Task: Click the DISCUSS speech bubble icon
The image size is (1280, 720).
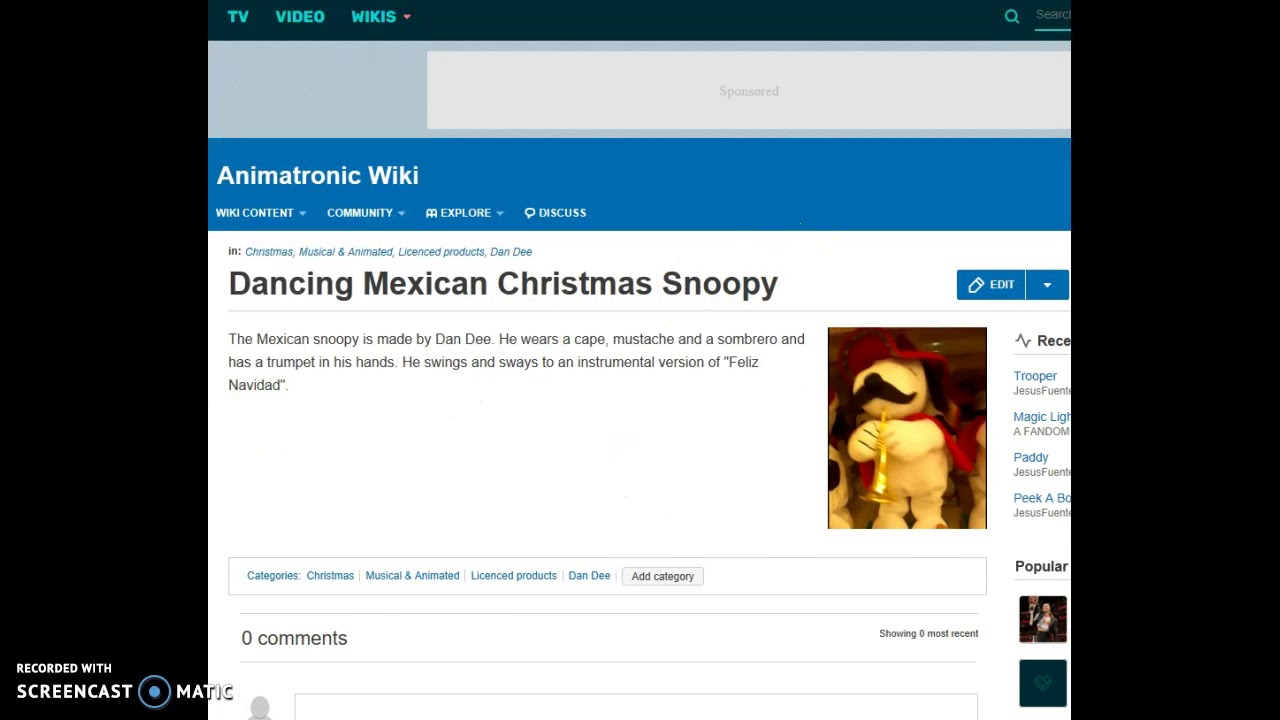Action: coord(530,213)
